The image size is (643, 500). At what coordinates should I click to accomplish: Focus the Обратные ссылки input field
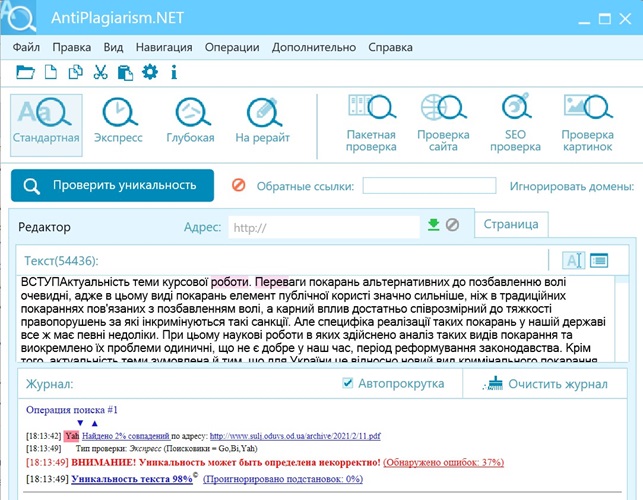pyautogui.click(x=429, y=185)
